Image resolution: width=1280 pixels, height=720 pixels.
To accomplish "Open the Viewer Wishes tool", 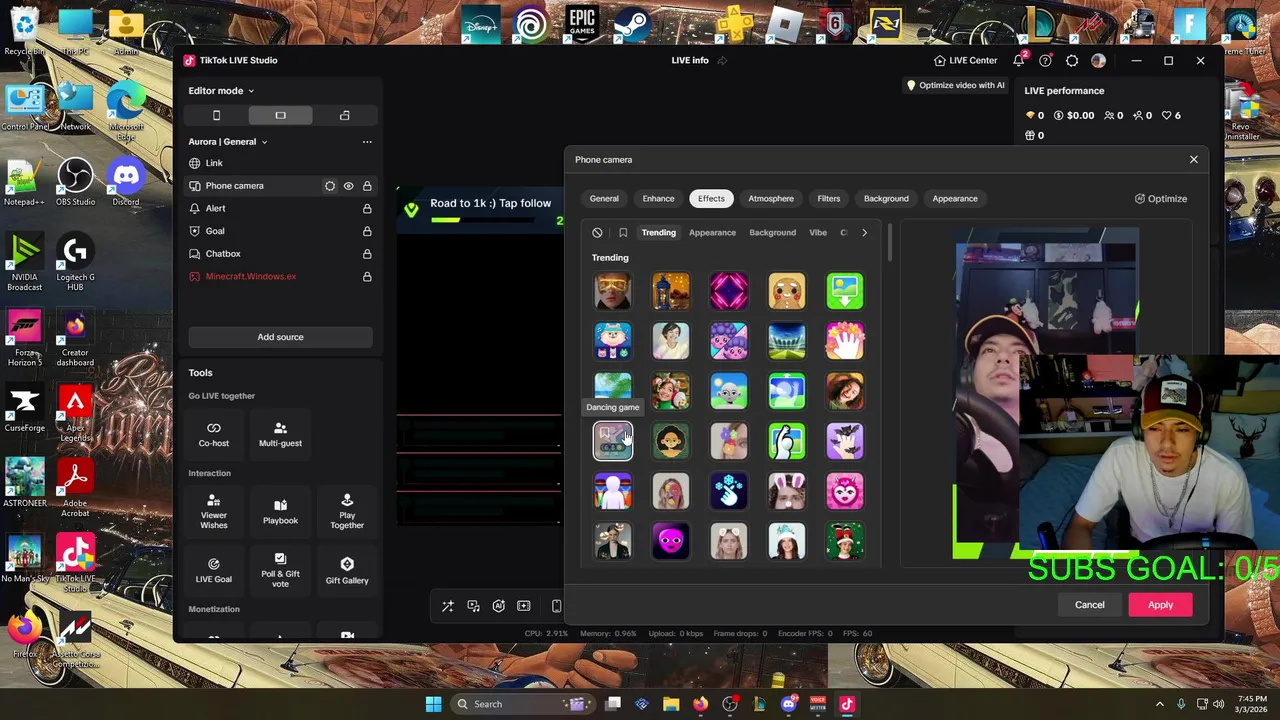I will coord(213,513).
